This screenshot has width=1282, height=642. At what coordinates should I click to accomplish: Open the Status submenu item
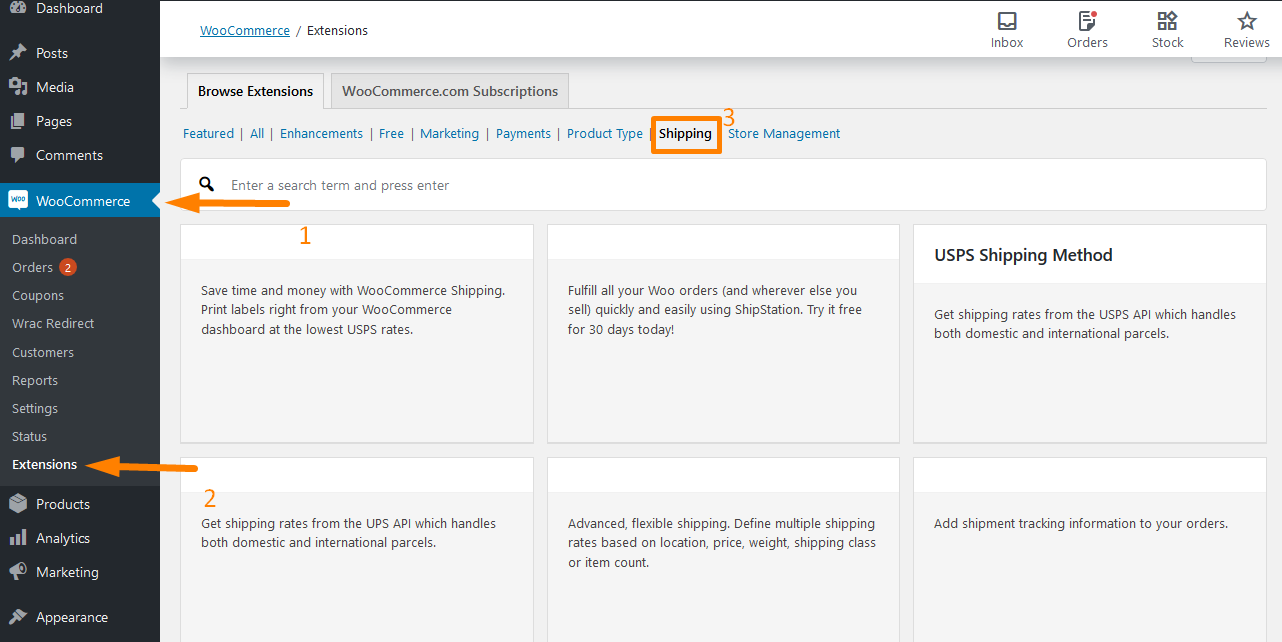[29, 436]
